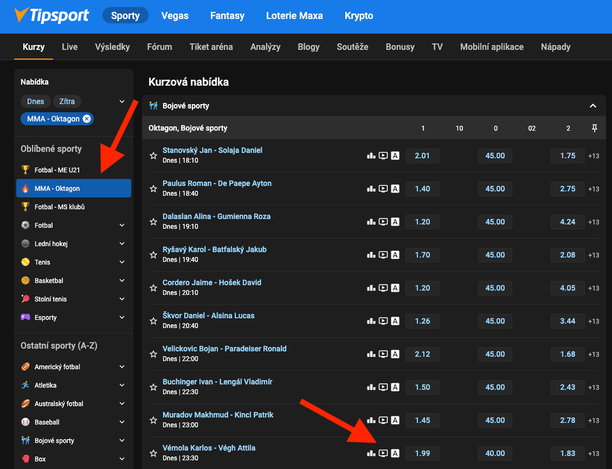Open analysis A icon for Dalaslan Alina match
The width and height of the screenshot is (612, 469).
pos(395,222)
